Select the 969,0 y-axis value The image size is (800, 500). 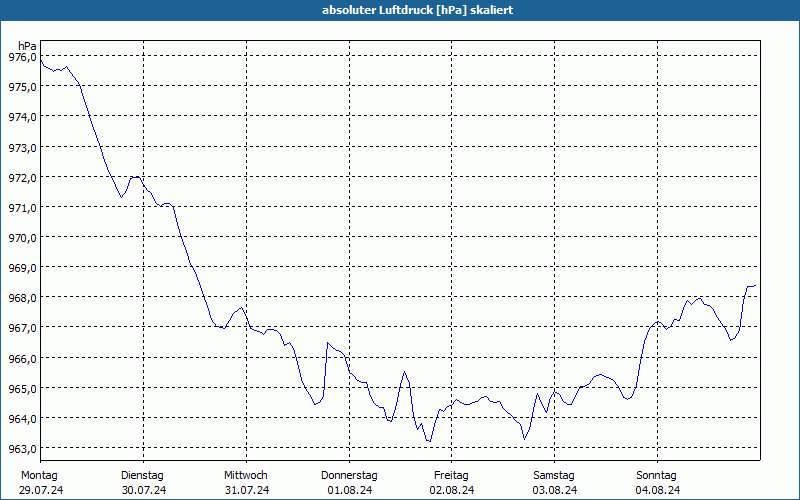tap(23, 268)
